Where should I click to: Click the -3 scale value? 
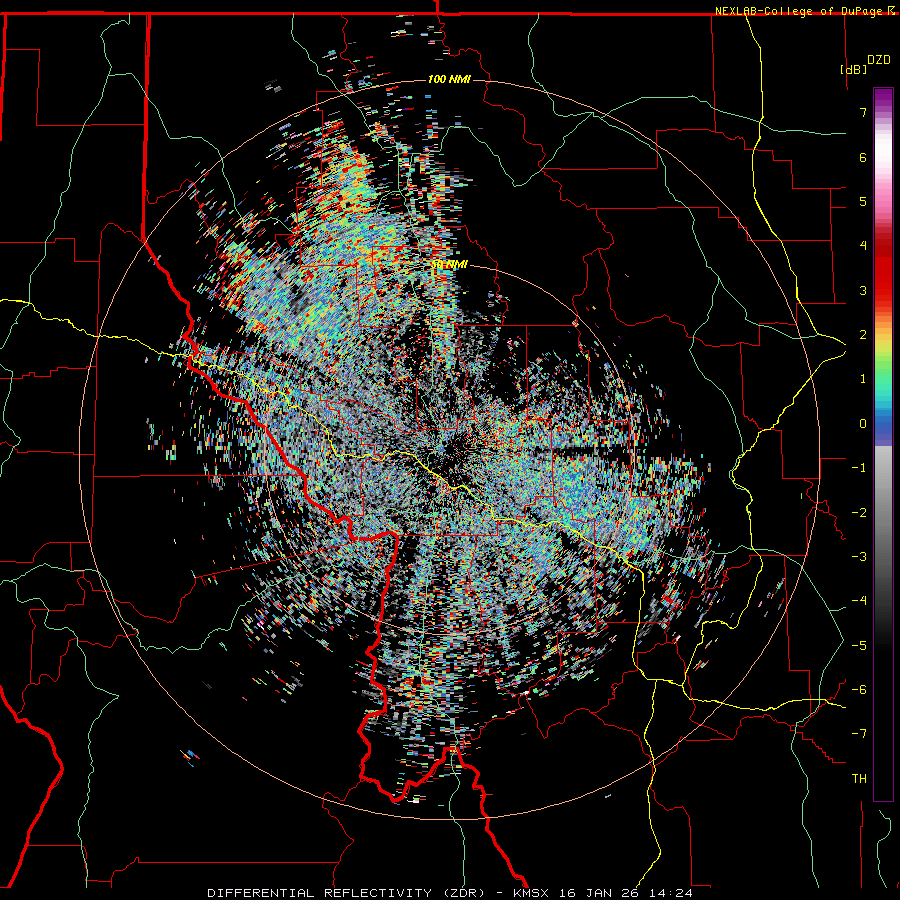point(859,557)
